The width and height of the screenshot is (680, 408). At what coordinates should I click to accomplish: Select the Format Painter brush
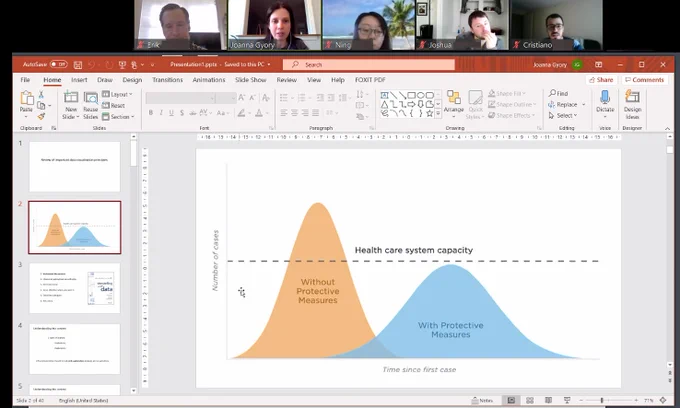click(x=41, y=116)
